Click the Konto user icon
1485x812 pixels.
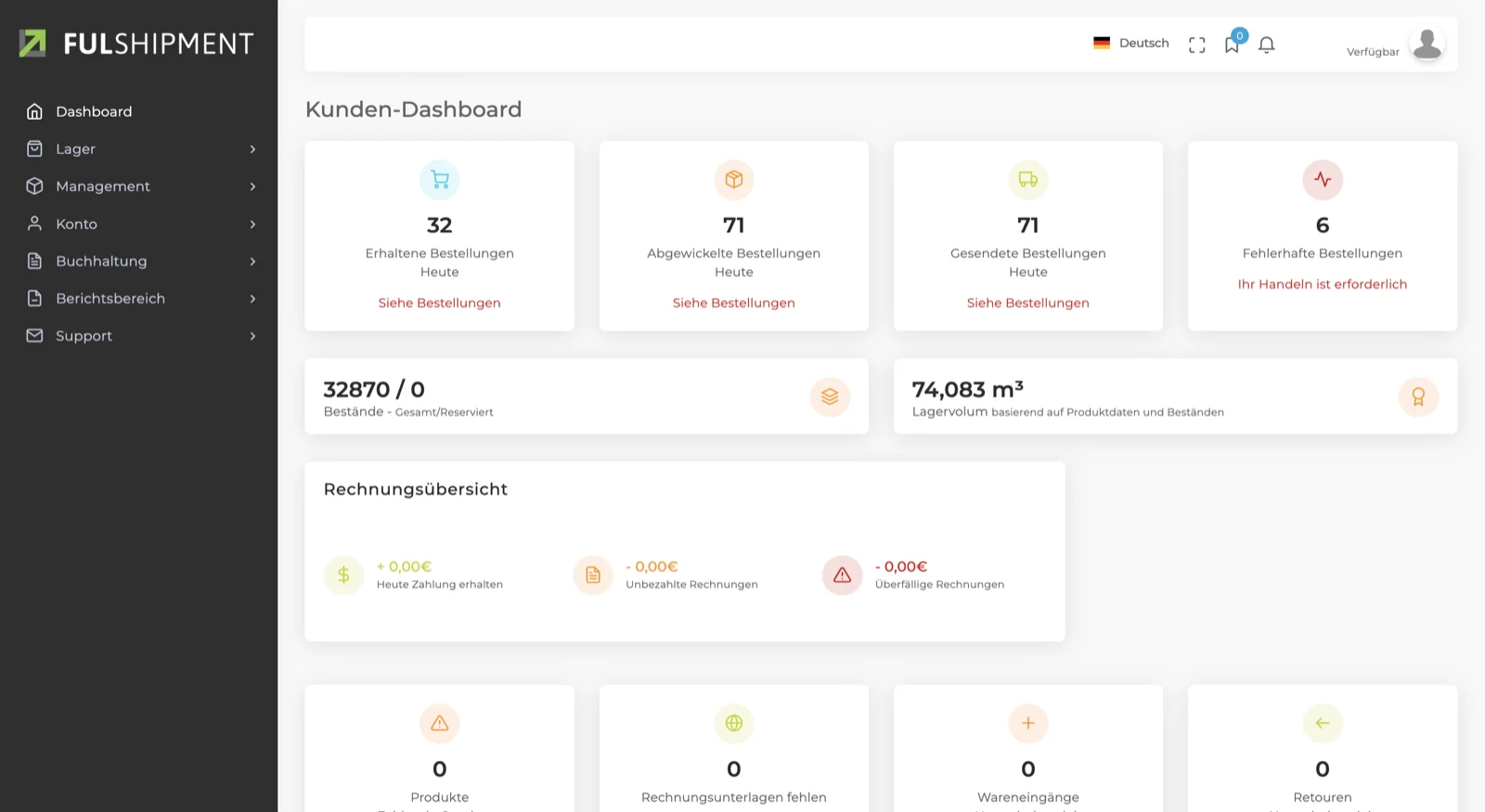pyautogui.click(x=34, y=224)
